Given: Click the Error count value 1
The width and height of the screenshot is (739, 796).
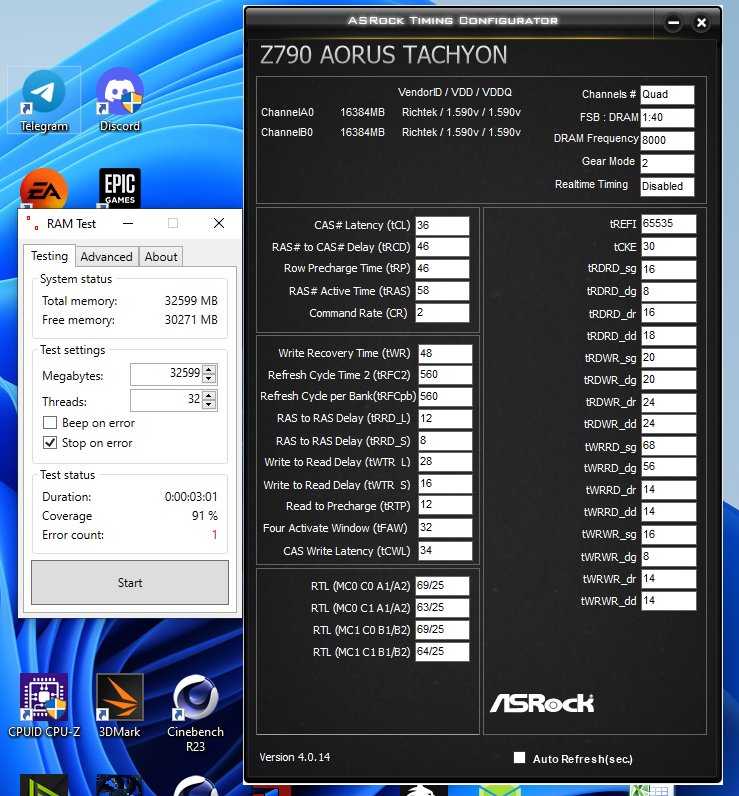Looking at the screenshot, I should (215, 535).
